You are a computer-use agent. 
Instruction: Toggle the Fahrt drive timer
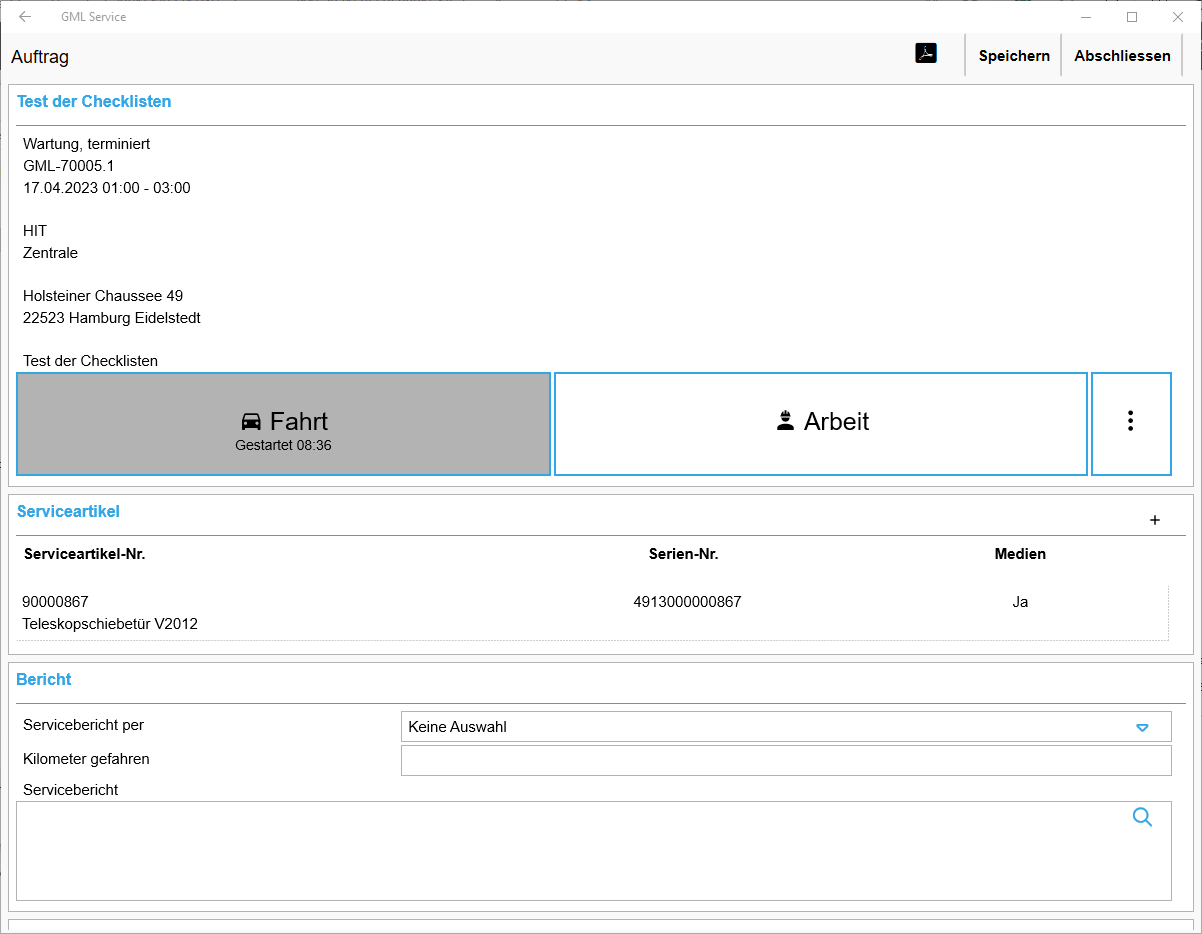click(x=284, y=424)
